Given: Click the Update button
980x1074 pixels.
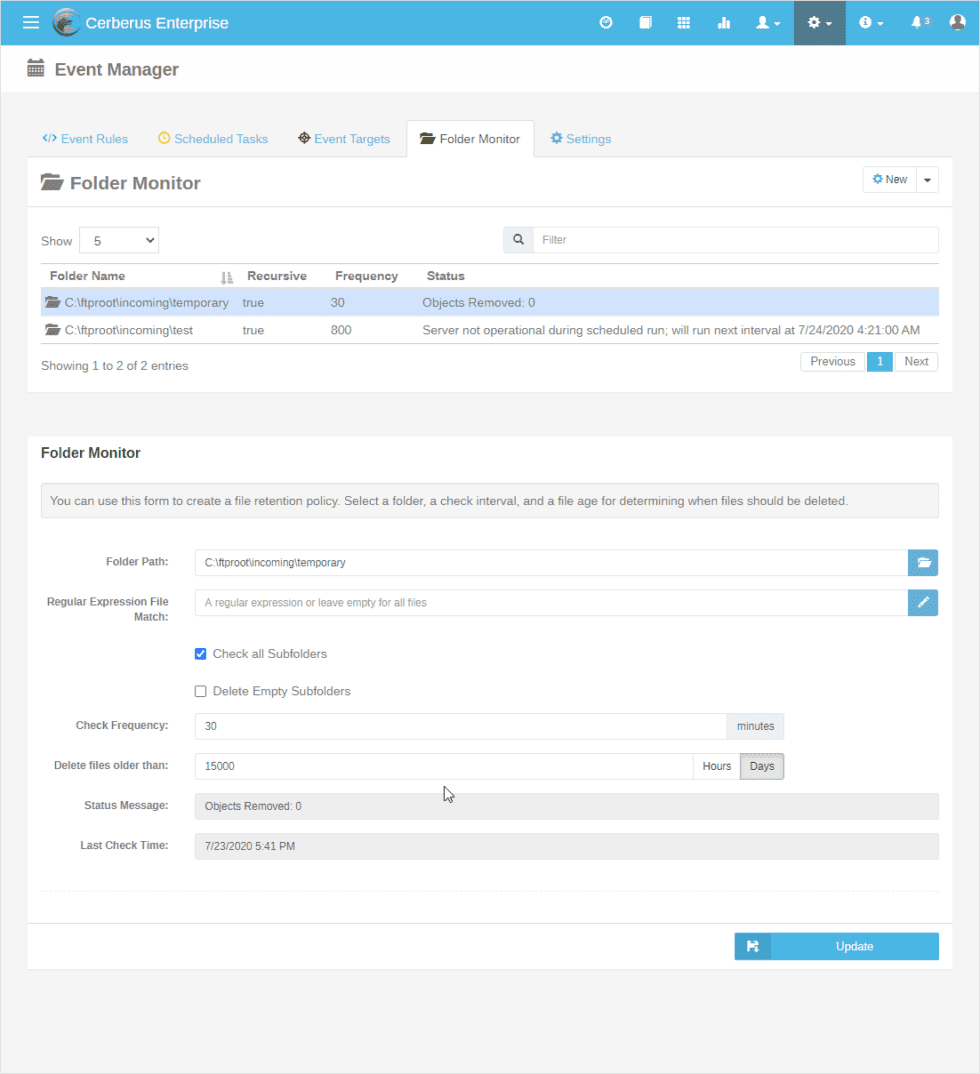Looking at the screenshot, I should click(x=854, y=945).
